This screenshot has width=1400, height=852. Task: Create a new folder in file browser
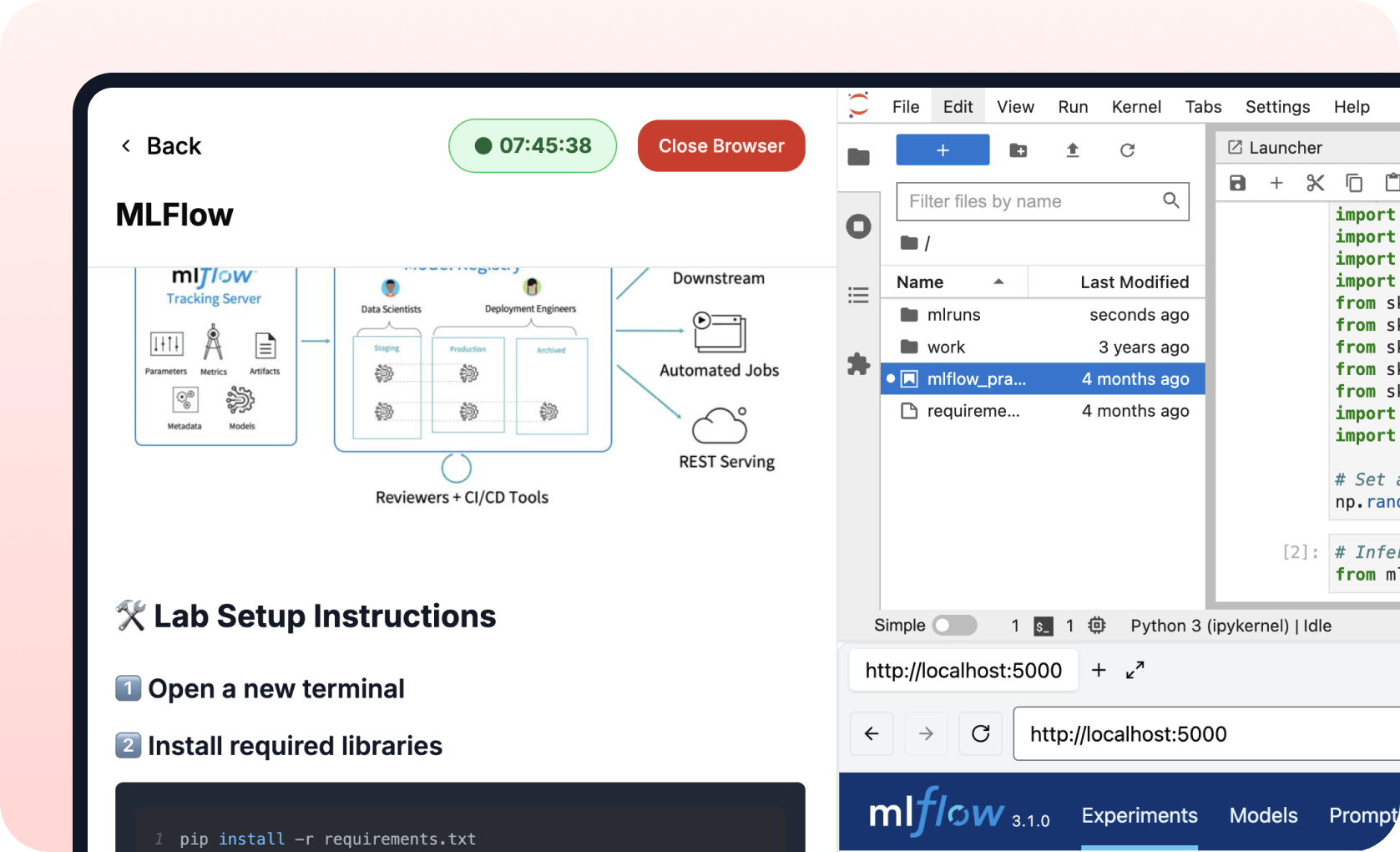point(1018,150)
